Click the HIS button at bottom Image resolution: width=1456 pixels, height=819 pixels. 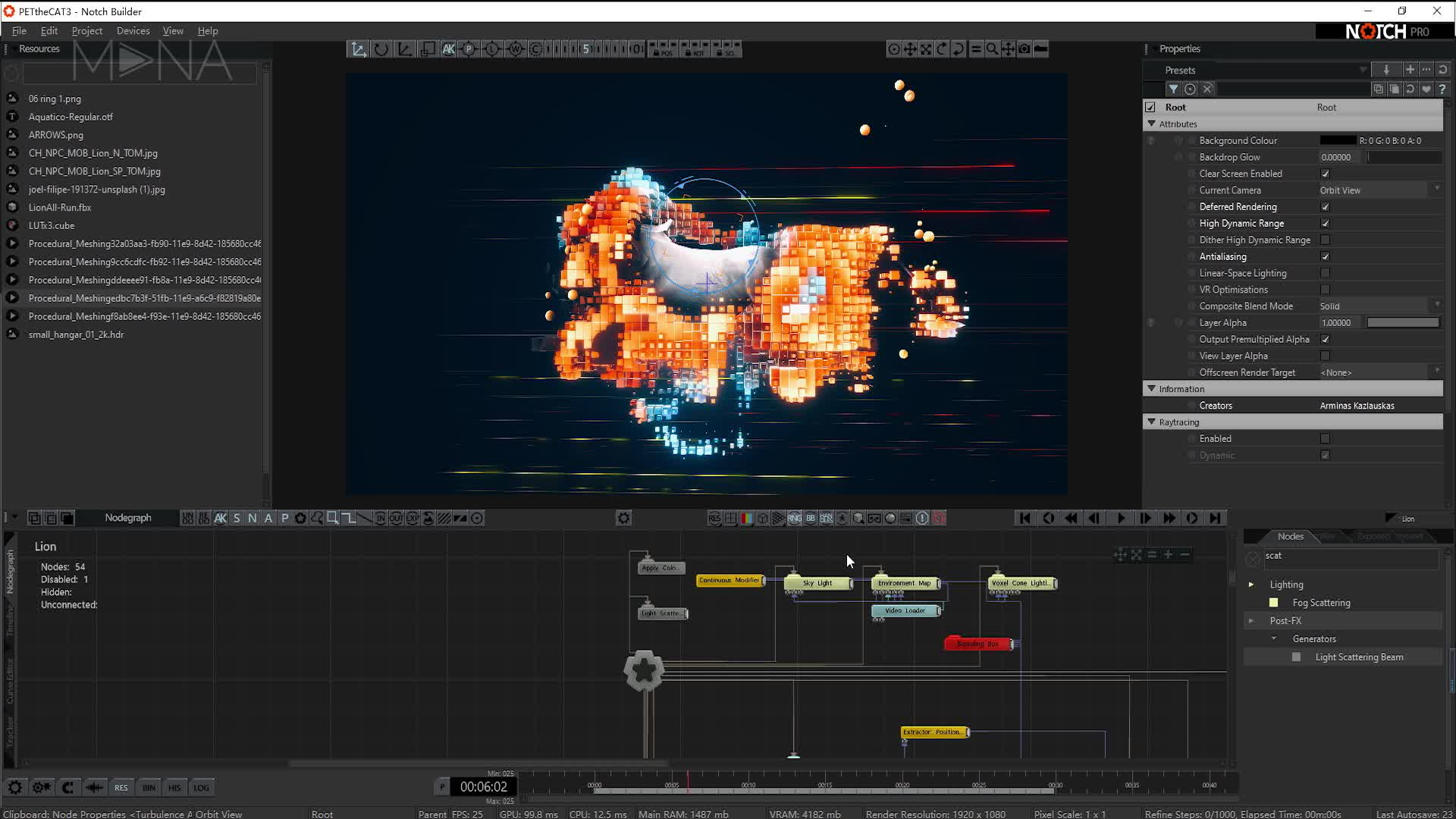(x=174, y=787)
